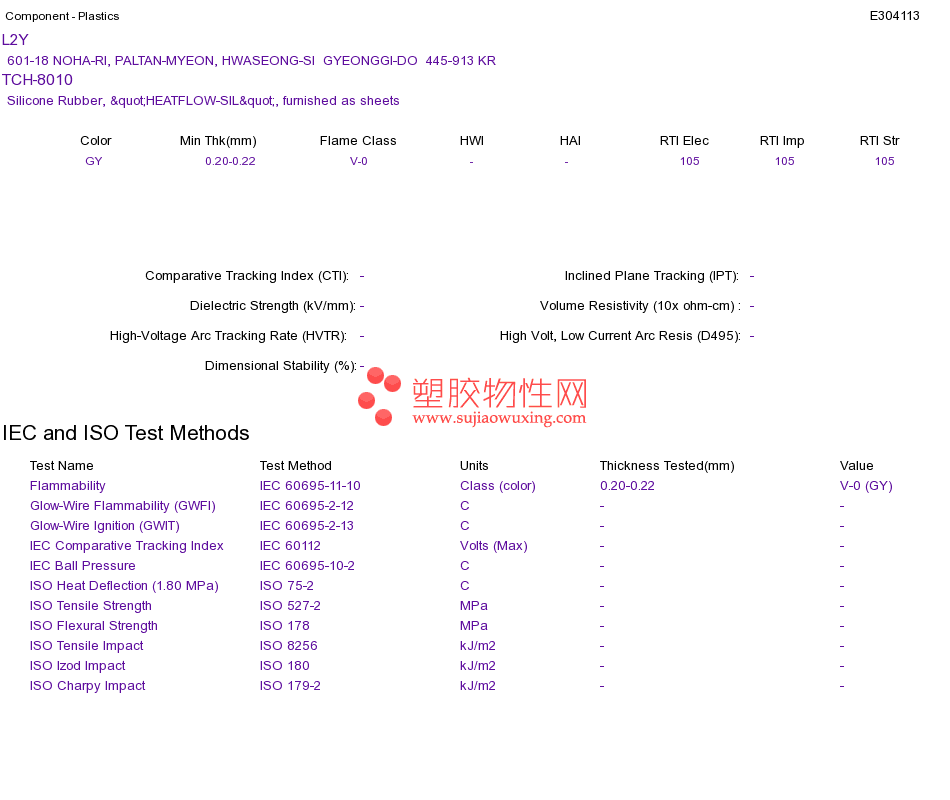The image size is (950, 800).
Task: Click the E304113 file number
Action: point(894,16)
